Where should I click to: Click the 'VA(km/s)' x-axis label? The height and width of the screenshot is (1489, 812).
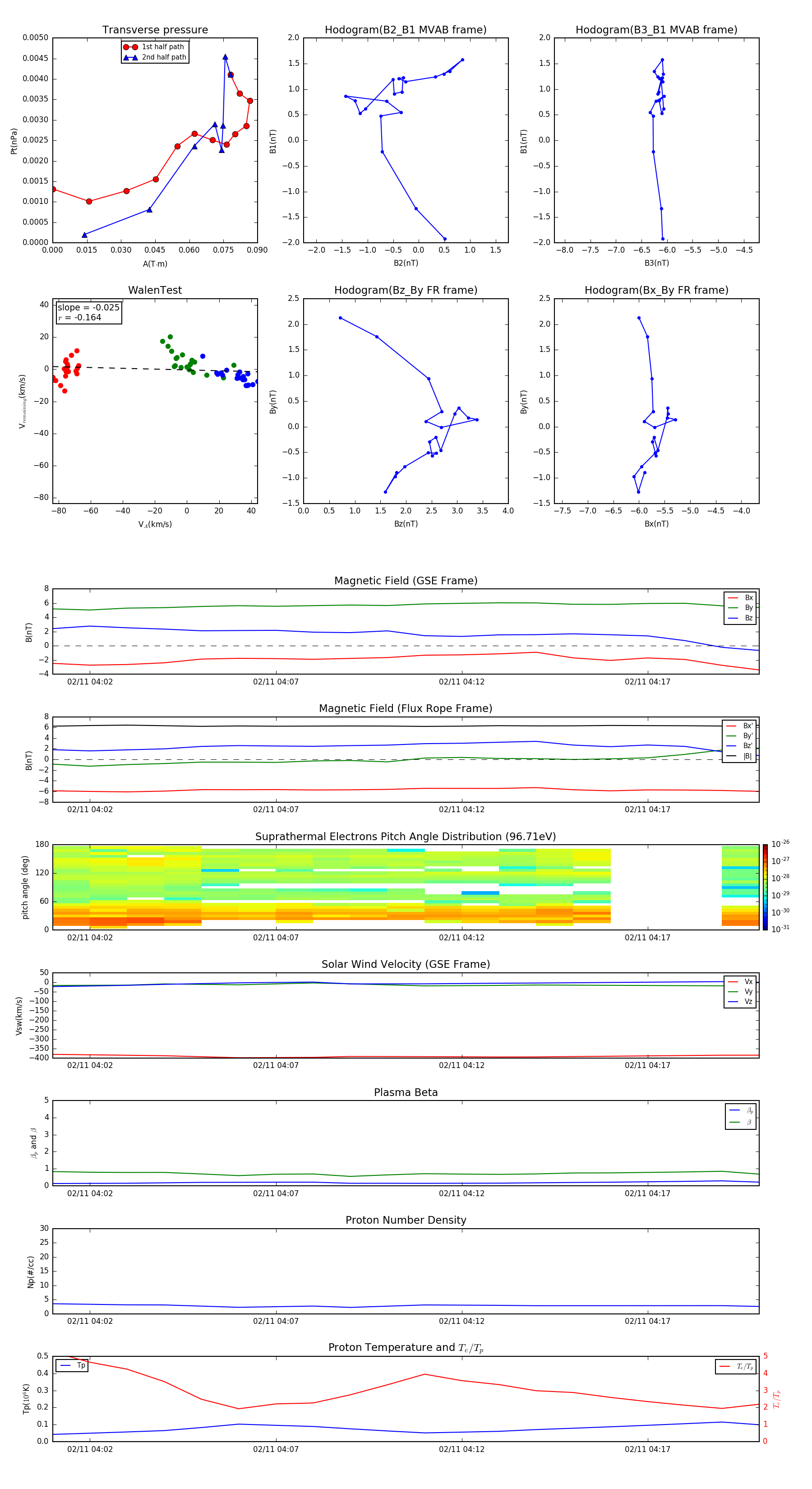pos(155,524)
